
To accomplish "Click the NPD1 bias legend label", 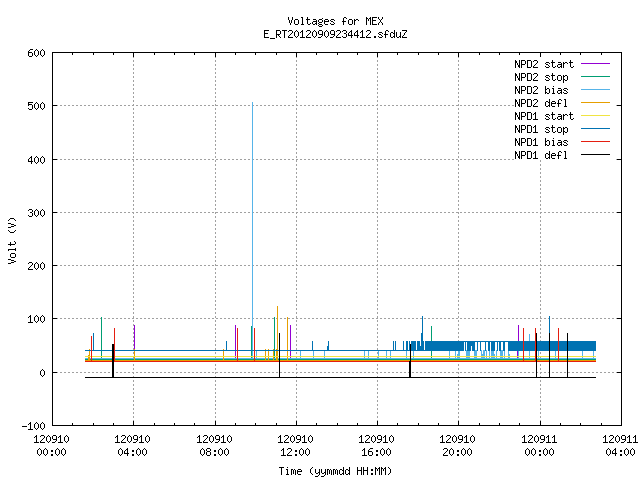I will (x=541, y=142).
